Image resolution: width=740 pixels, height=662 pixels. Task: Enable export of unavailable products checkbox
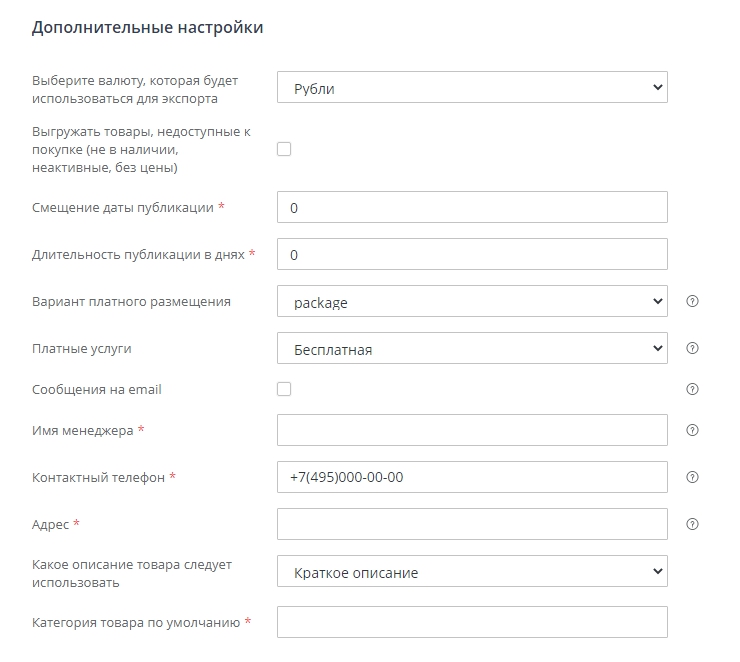coord(284,149)
